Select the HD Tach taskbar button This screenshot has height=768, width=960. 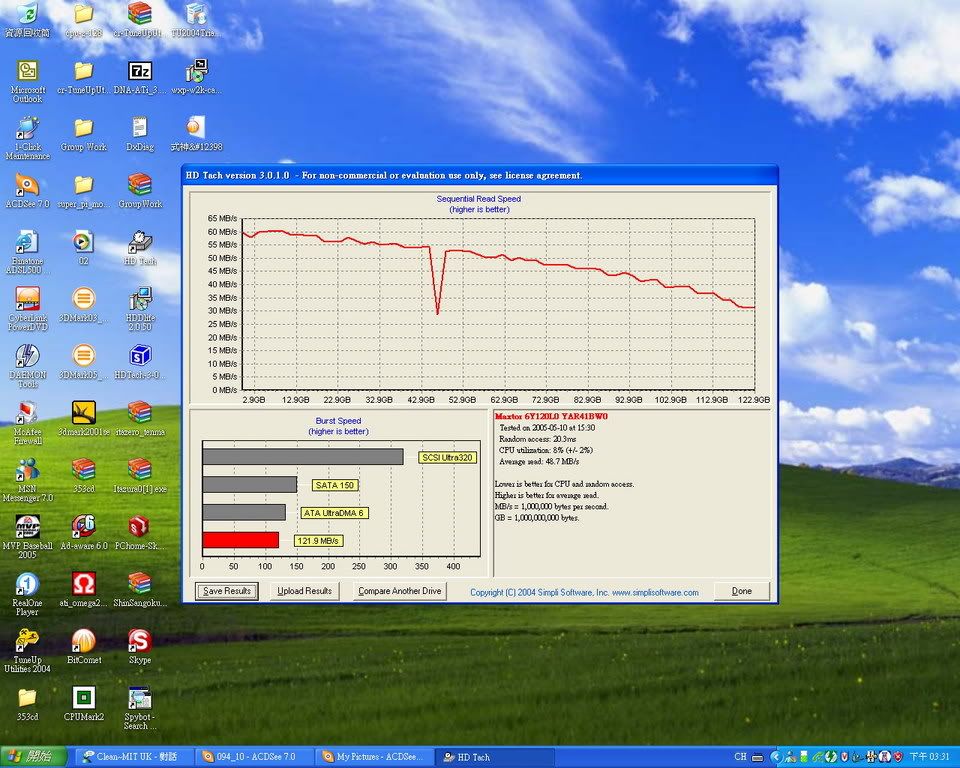pyautogui.click(x=495, y=757)
